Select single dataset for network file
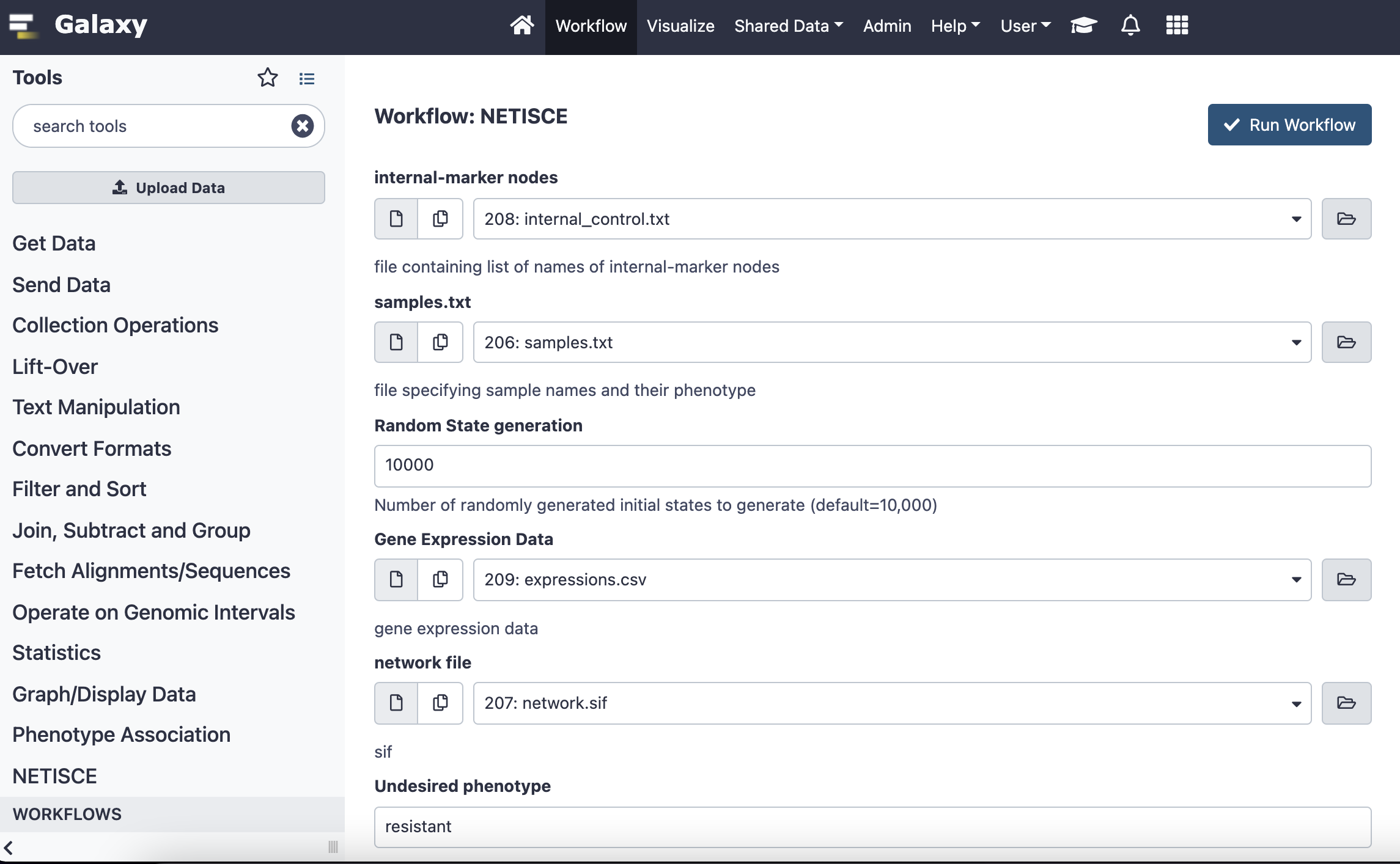 click(396, 703)
